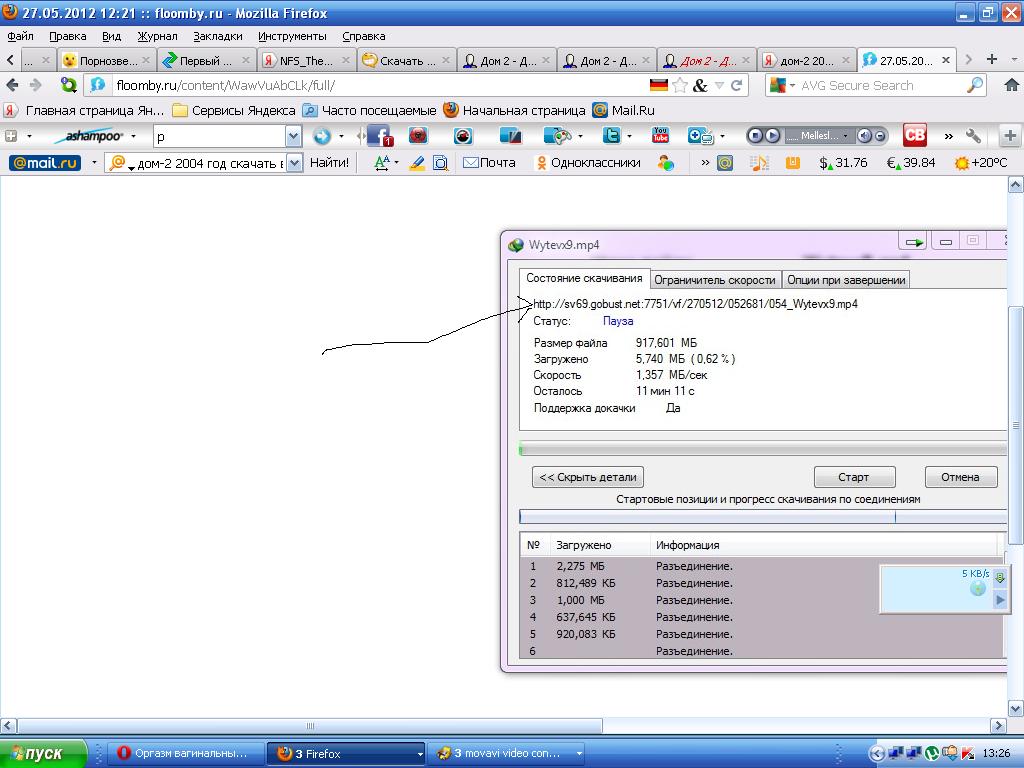Click the media player play button in toolbar
The height and width of the screenshot is (768, 1024).
tap(772, 136)
